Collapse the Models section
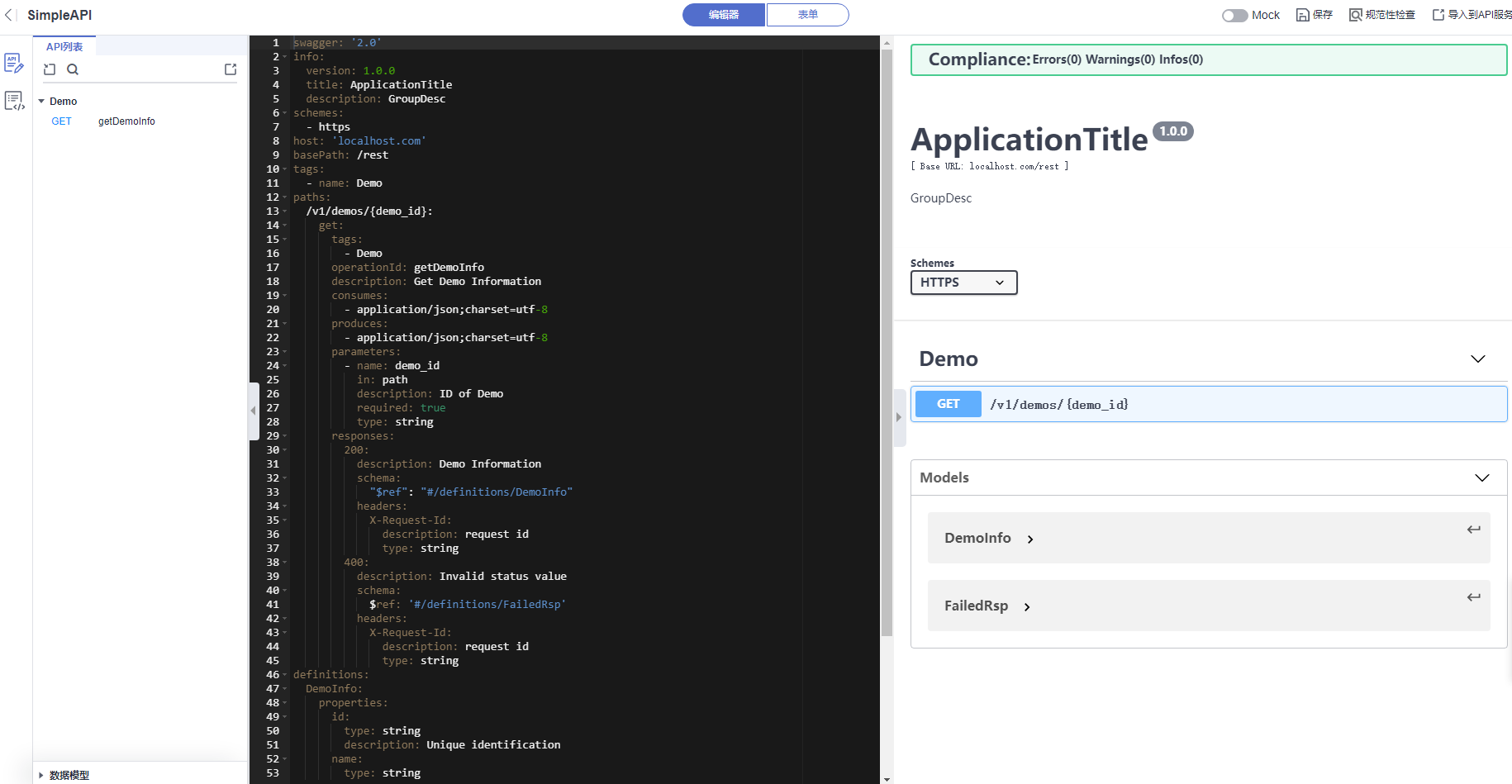The height and width of the screenshot is (784, 1512). tap(1481, 478)
